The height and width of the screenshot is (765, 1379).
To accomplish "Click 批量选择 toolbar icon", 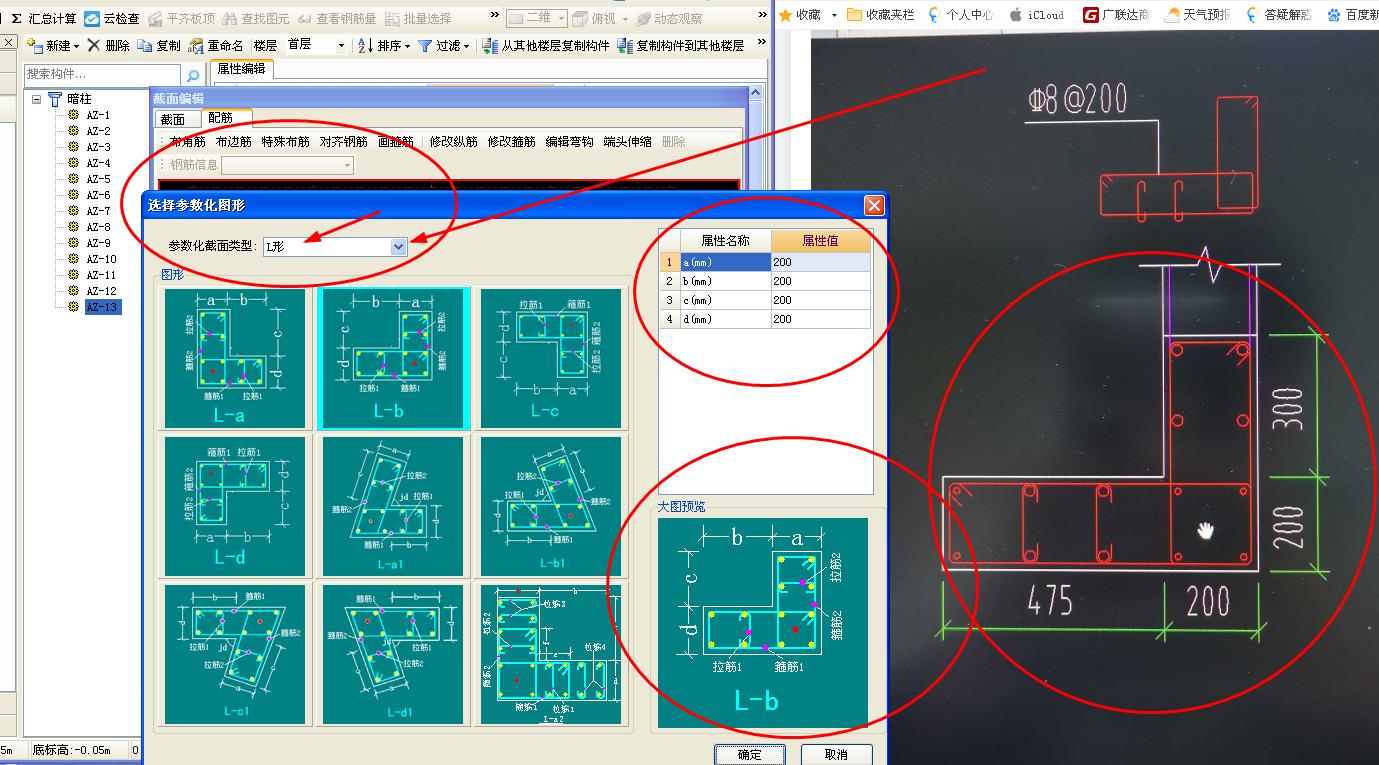I will point(393,18).
